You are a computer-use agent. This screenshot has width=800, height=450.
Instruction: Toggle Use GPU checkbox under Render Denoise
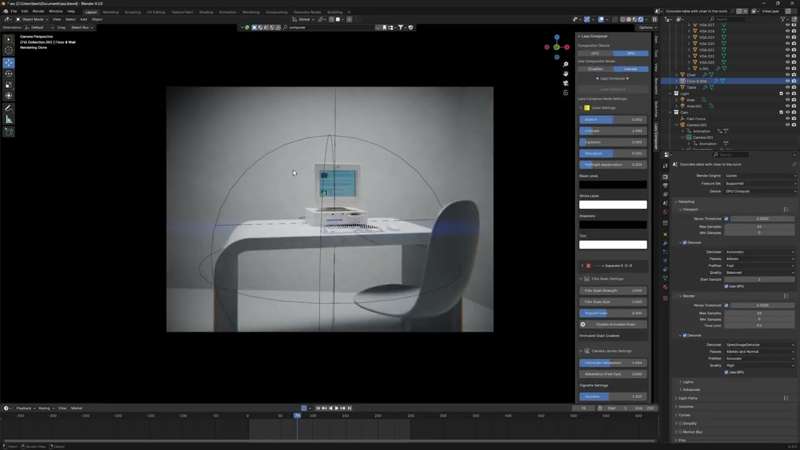coord(726,372)
